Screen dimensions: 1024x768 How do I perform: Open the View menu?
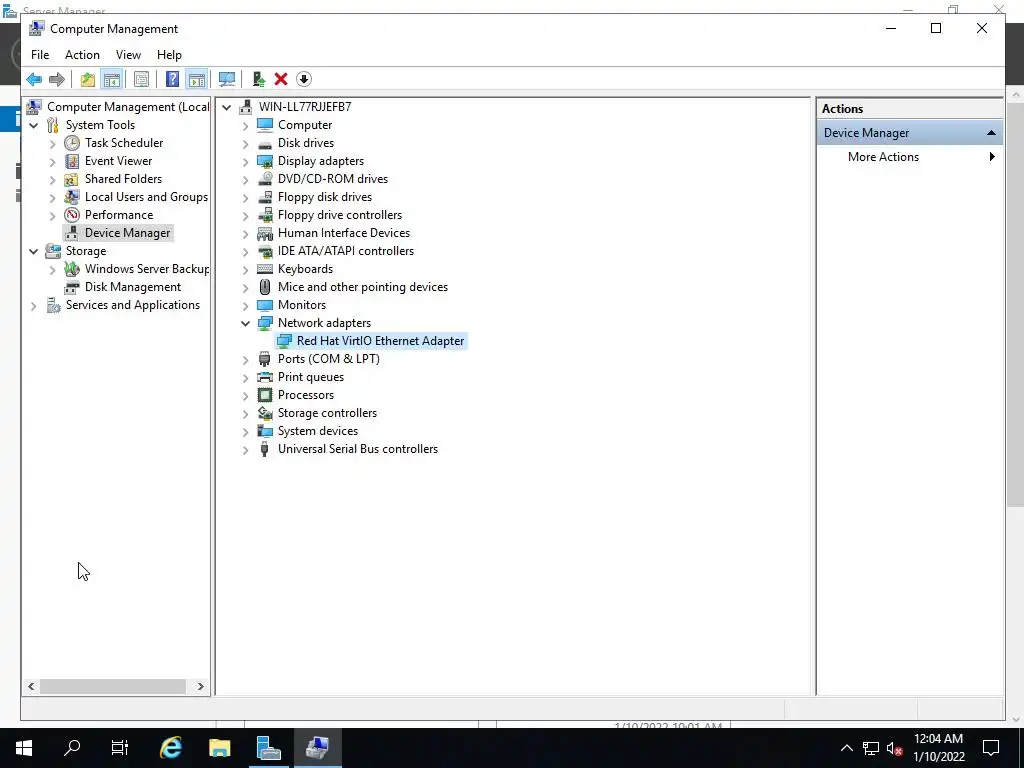[128, 55]
